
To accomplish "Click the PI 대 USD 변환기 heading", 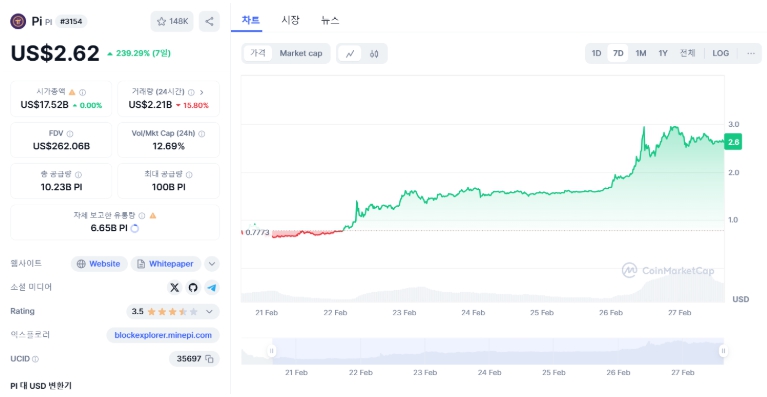I will 41,386.
